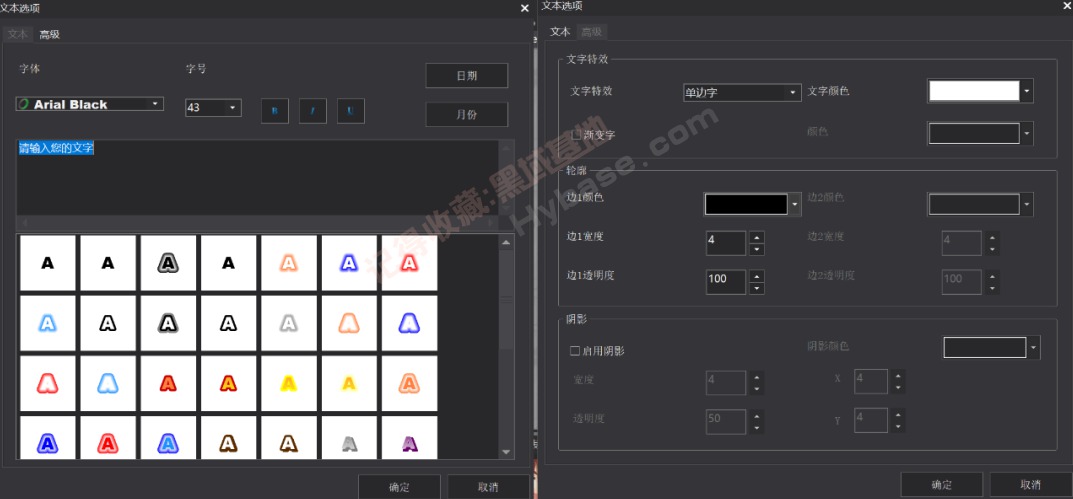Expand the 文字颜色 color dropdown arrow

pyautogui.click(x=1026, y=91)
